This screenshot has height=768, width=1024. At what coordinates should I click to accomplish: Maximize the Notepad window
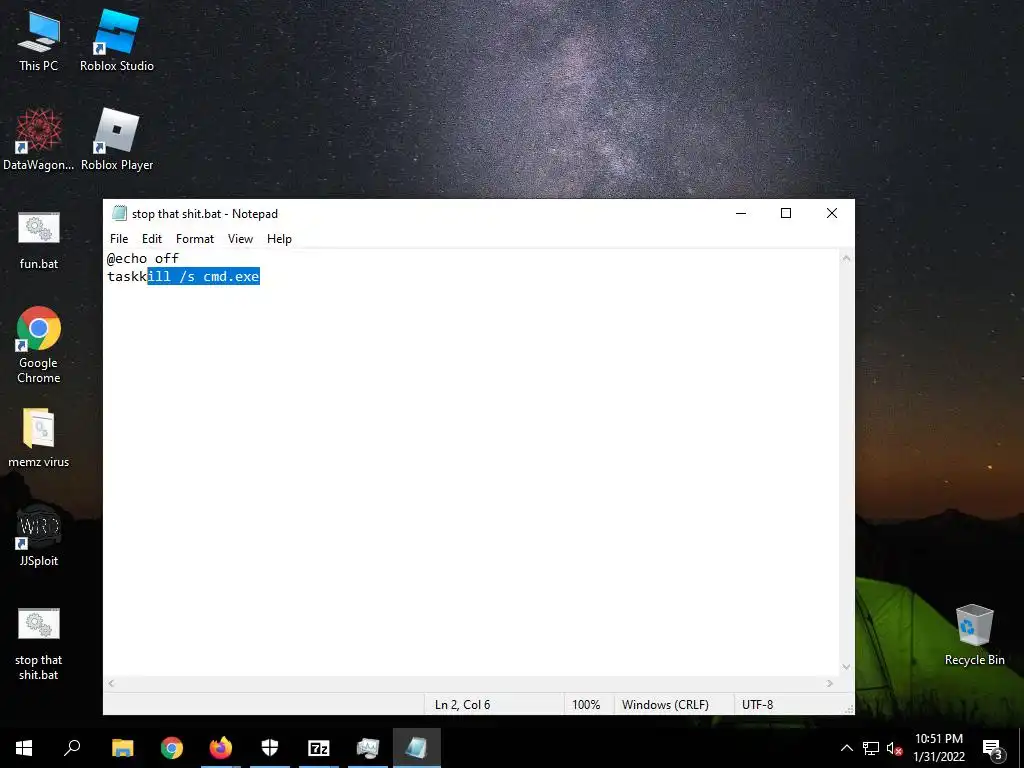786,214
